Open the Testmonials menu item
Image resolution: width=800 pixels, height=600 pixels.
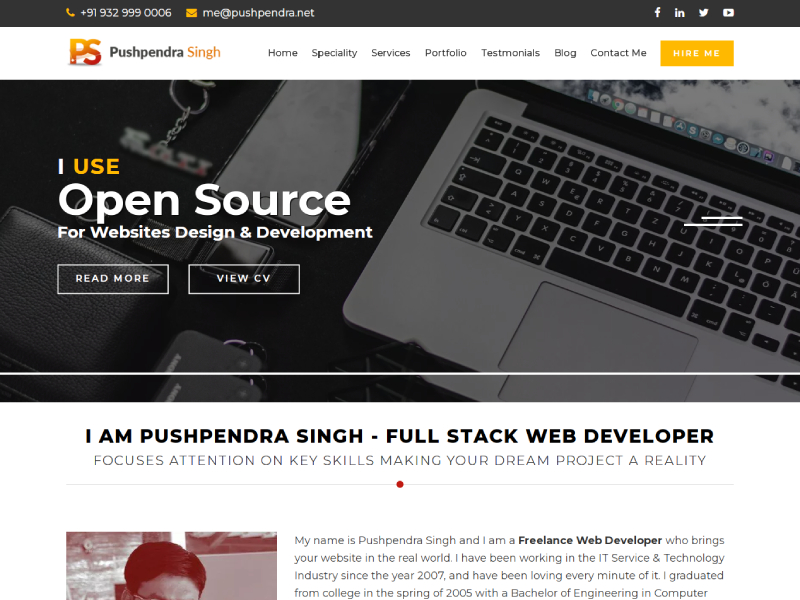[x=510, y=53]
